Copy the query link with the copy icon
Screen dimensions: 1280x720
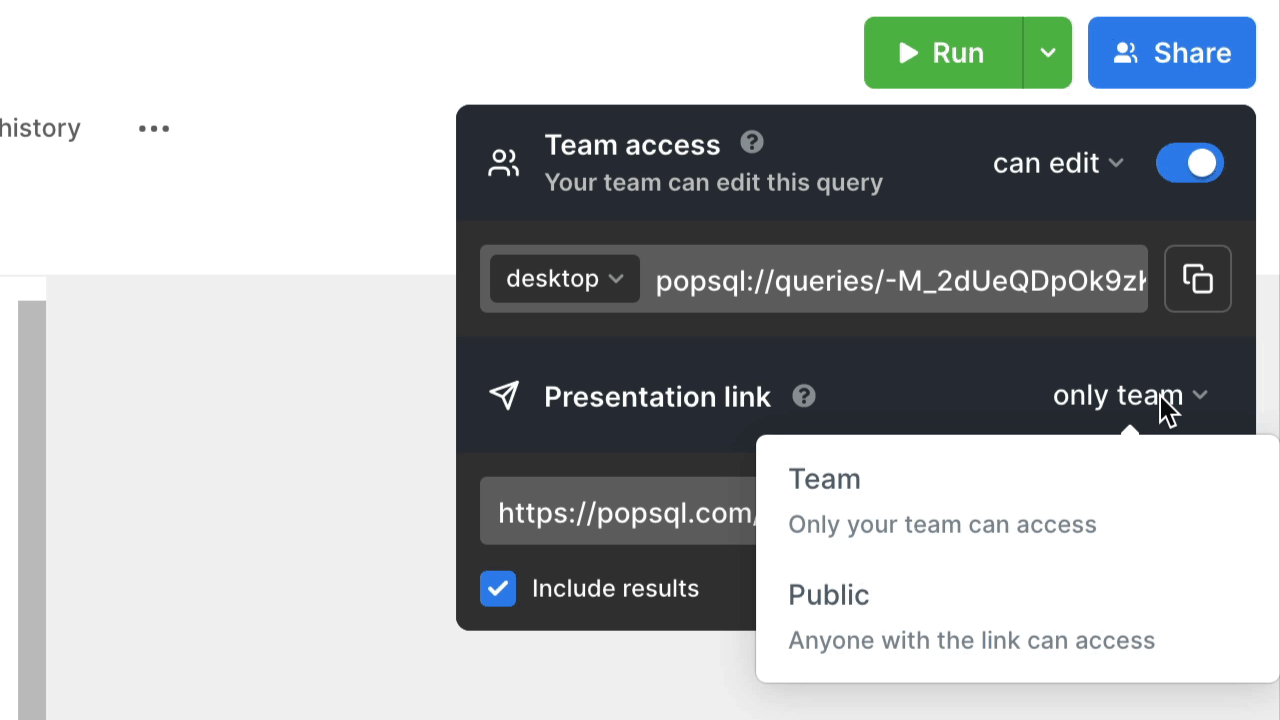(1198, 279)
